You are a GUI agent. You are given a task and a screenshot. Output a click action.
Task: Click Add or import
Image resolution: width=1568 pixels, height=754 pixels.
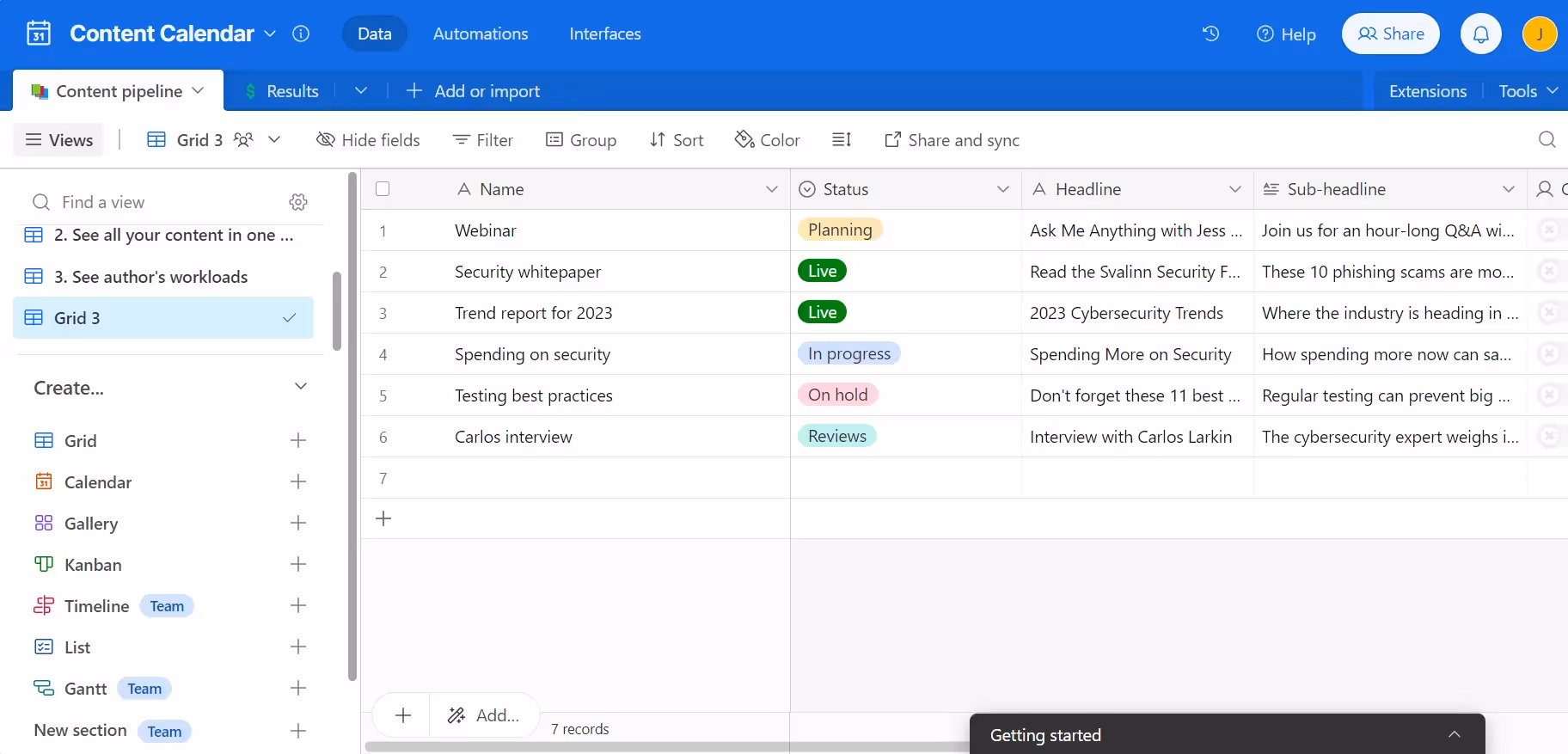[473, 91]
